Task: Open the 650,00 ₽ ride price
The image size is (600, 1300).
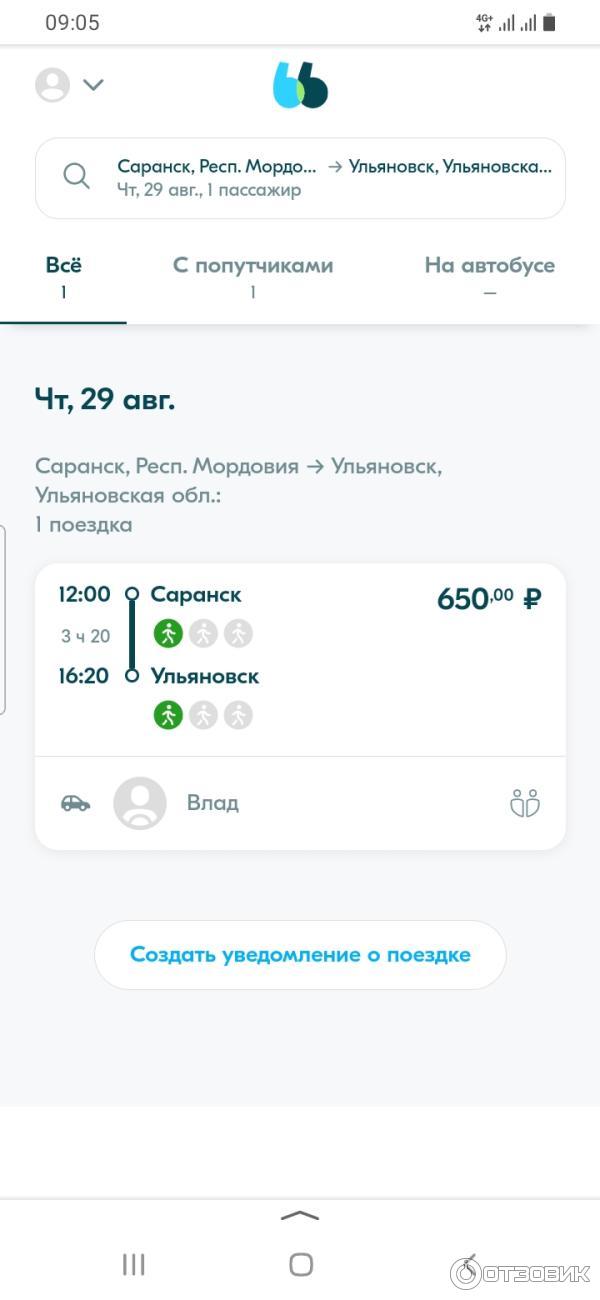Action: [489, 599]
